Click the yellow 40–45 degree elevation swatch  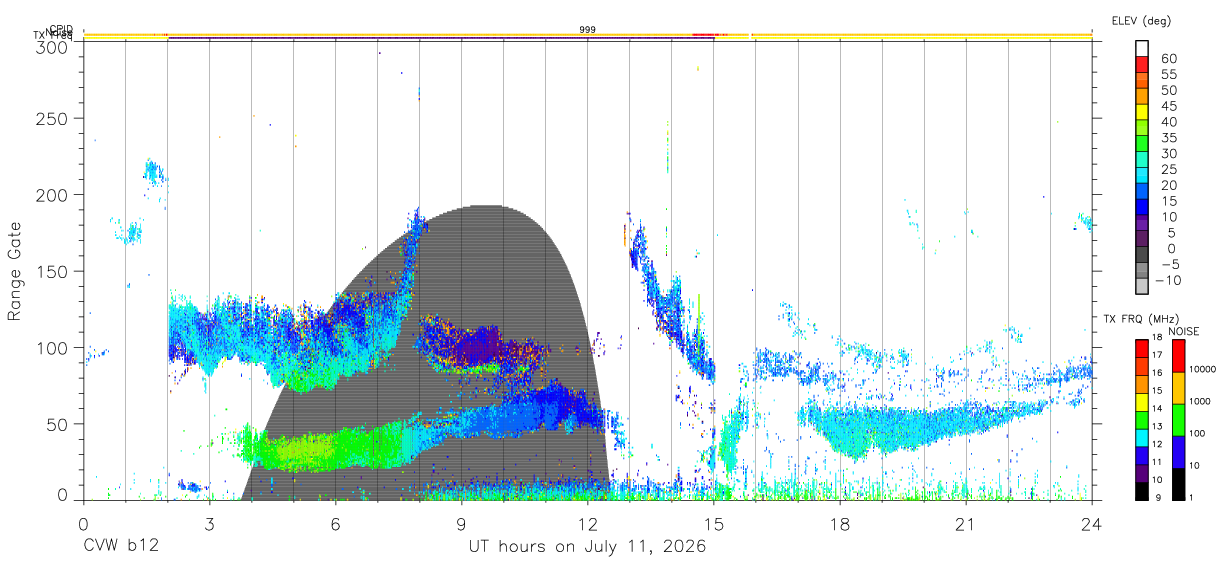point(1142,112)
